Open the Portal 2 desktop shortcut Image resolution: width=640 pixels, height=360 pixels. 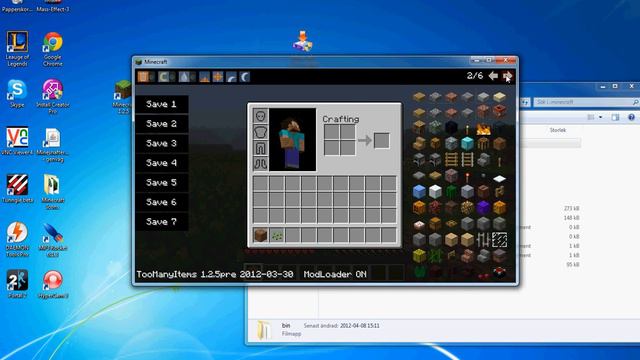(x=17, y=284)
